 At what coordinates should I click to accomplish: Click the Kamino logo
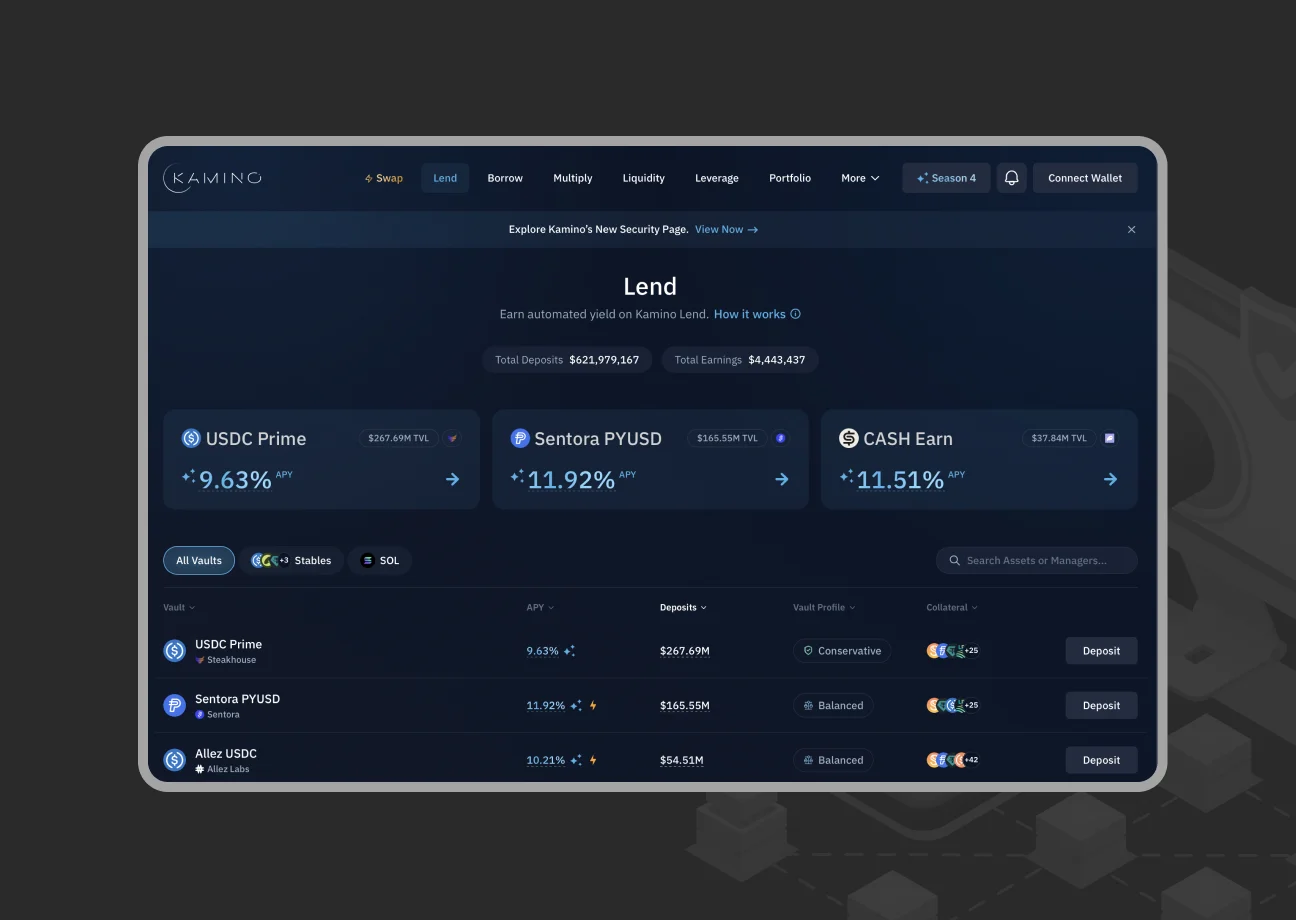pyautogui.click(x=212, y=178)
